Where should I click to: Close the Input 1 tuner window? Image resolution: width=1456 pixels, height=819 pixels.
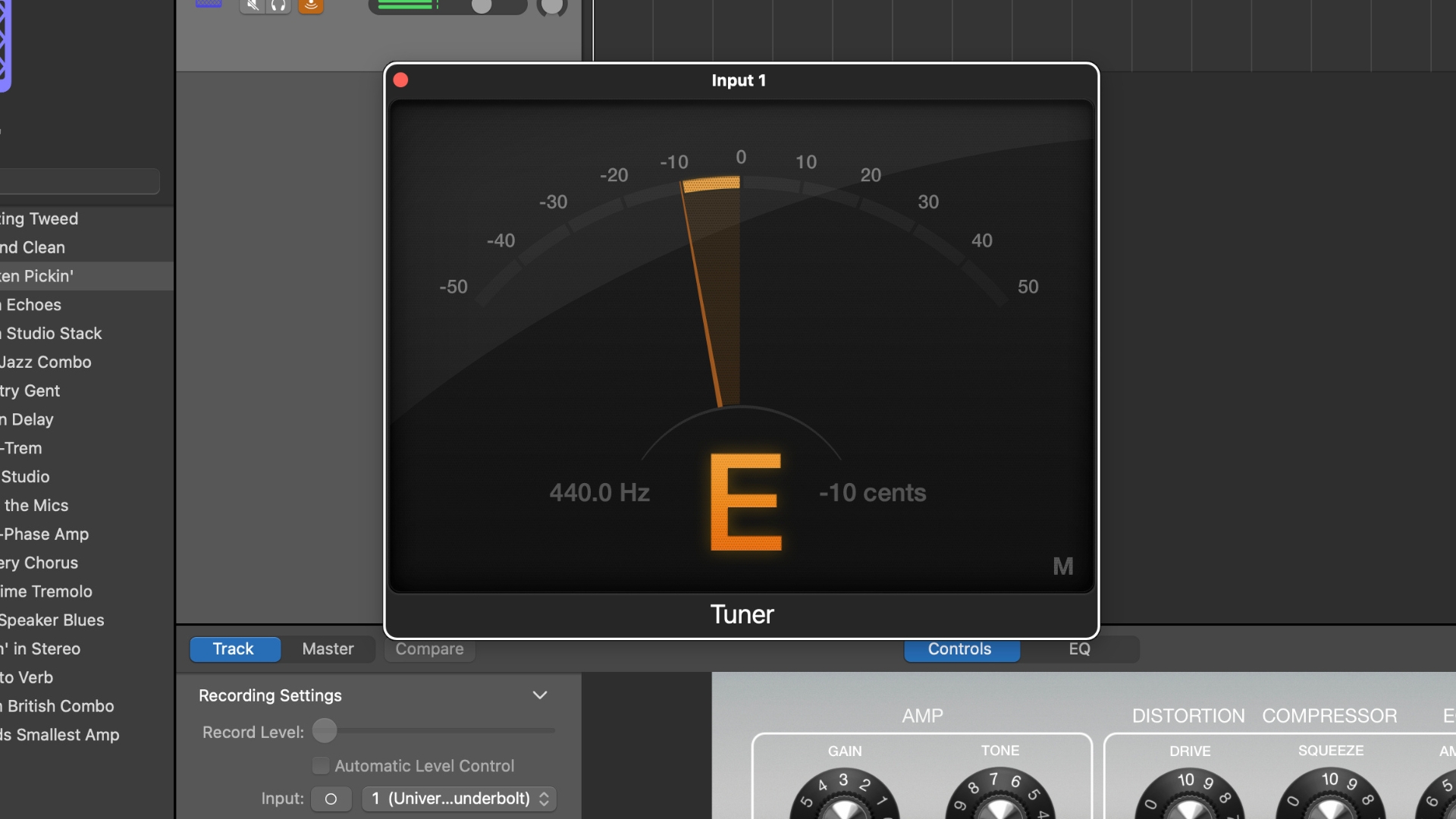401,80
